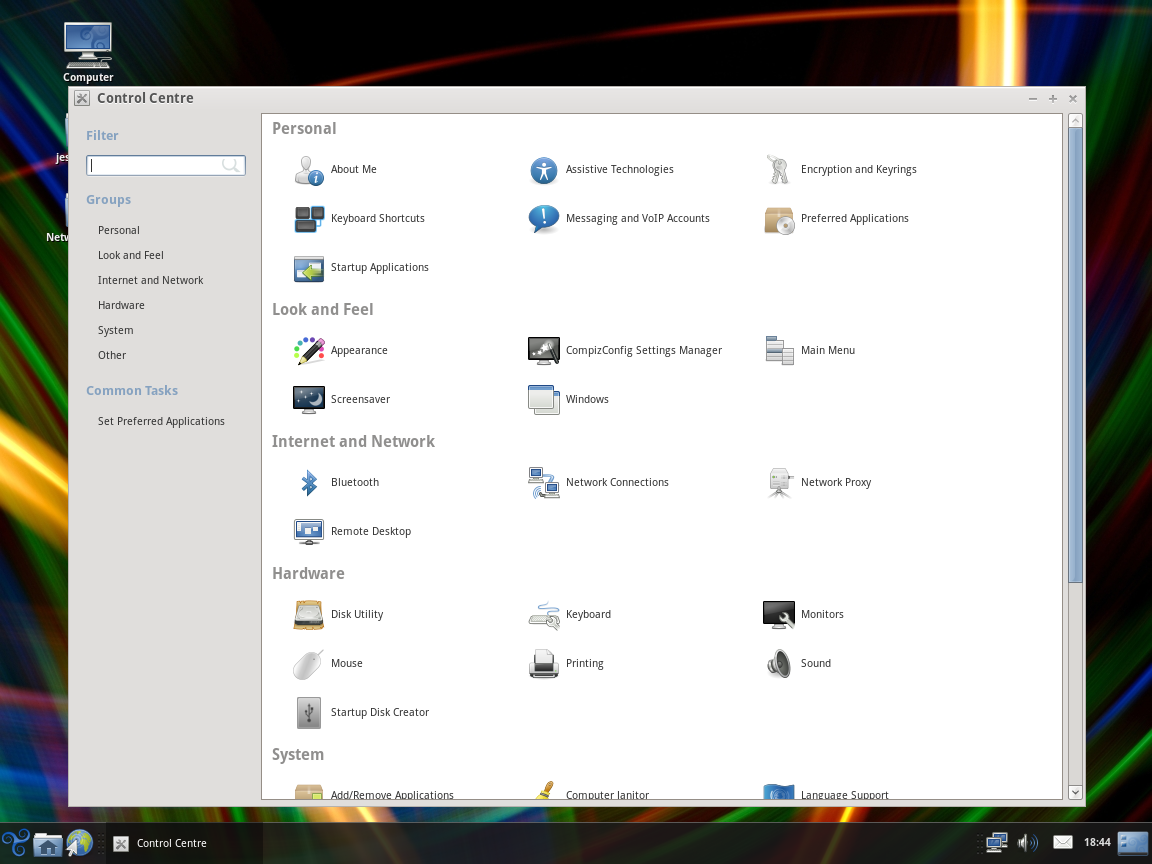The image size is (1152, 864).
Task: Select the Other group in sidebar
Action: click(112, 355)
